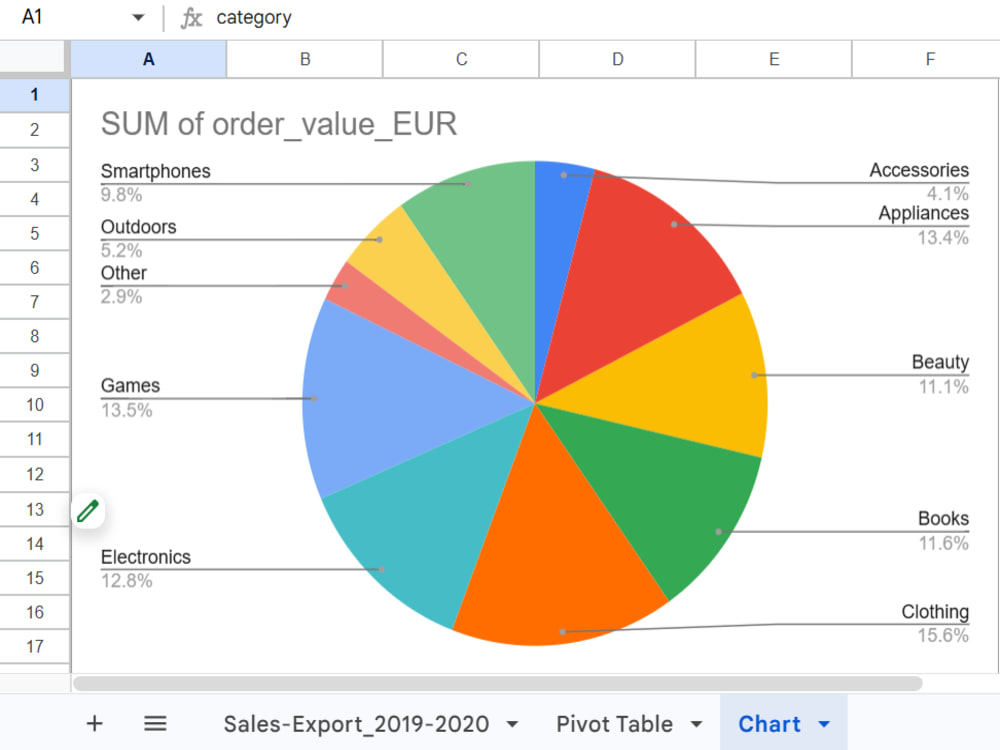Switch to Pivot Table sheet tab
This screenshot has height=750, width=1000.
pos(614,724)
